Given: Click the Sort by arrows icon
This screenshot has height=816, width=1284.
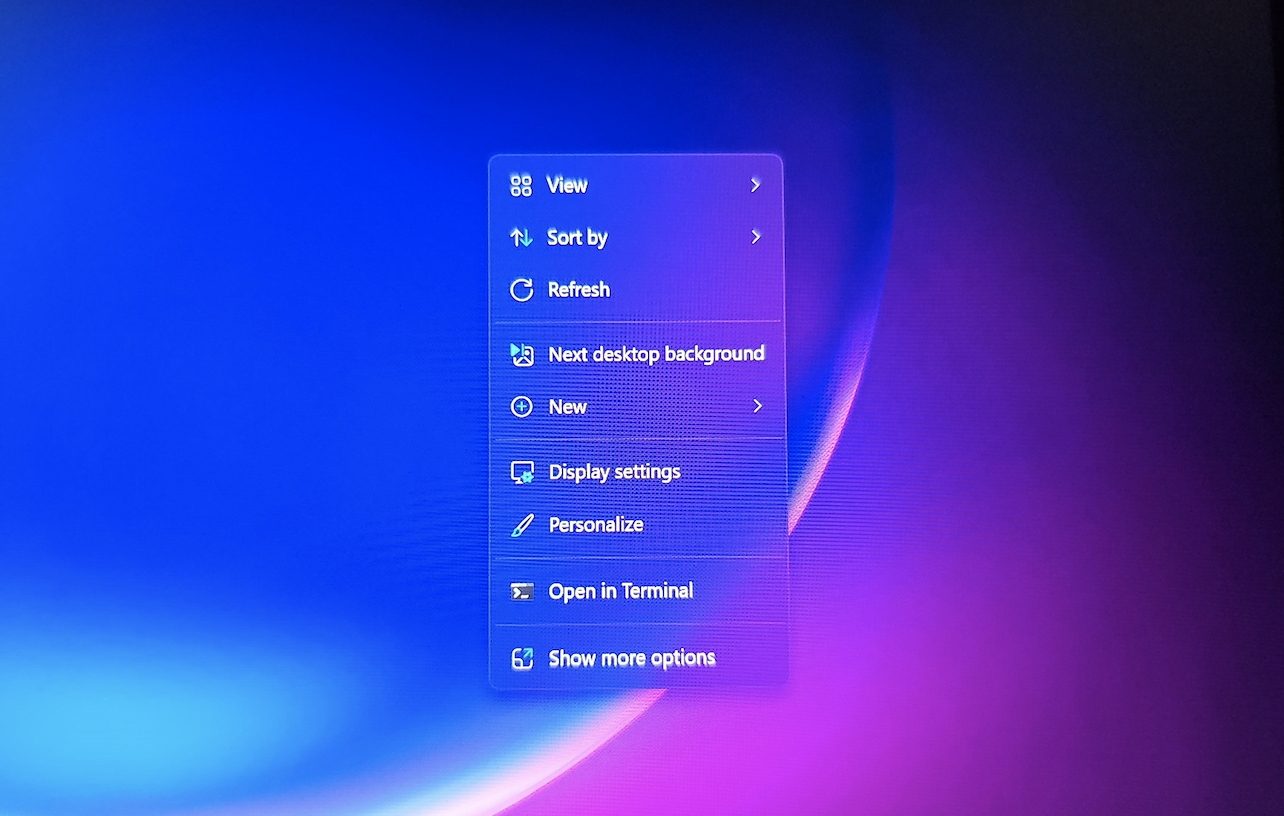Looking at the screenshot, I should [520, 237].
